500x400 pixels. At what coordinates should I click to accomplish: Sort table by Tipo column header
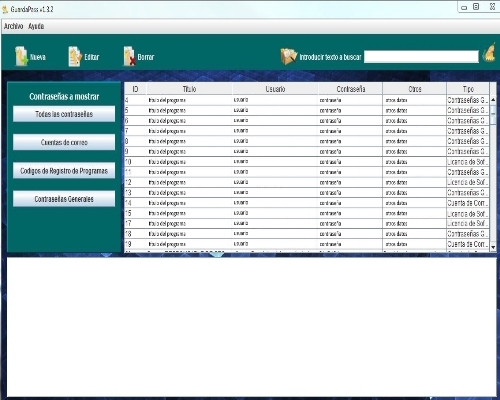(468, 89)
